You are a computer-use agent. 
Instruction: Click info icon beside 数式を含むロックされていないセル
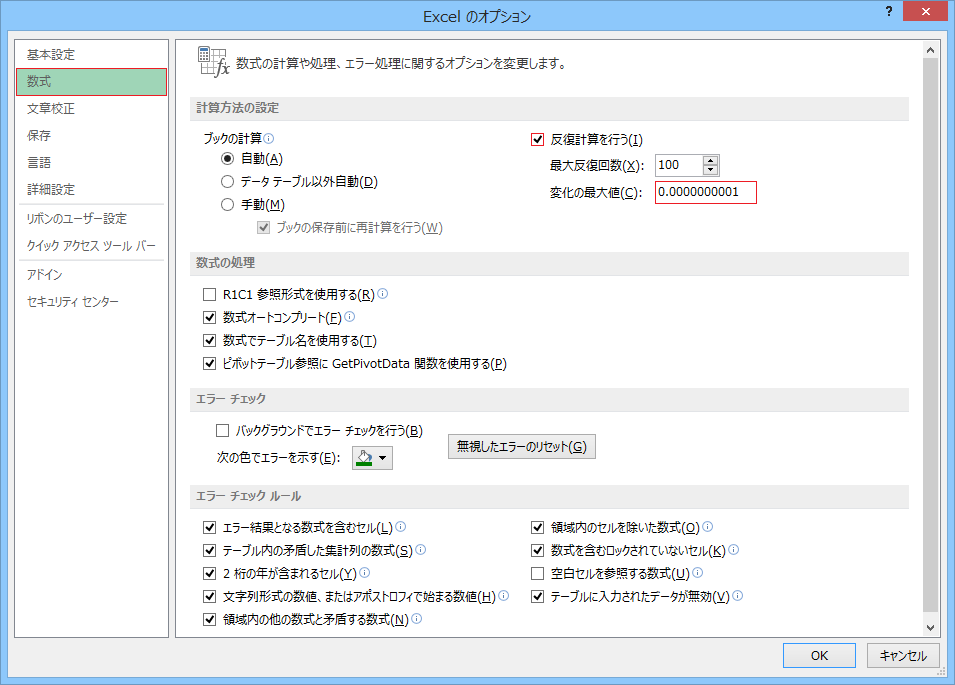pyautogui.click(x=734, y=550)
